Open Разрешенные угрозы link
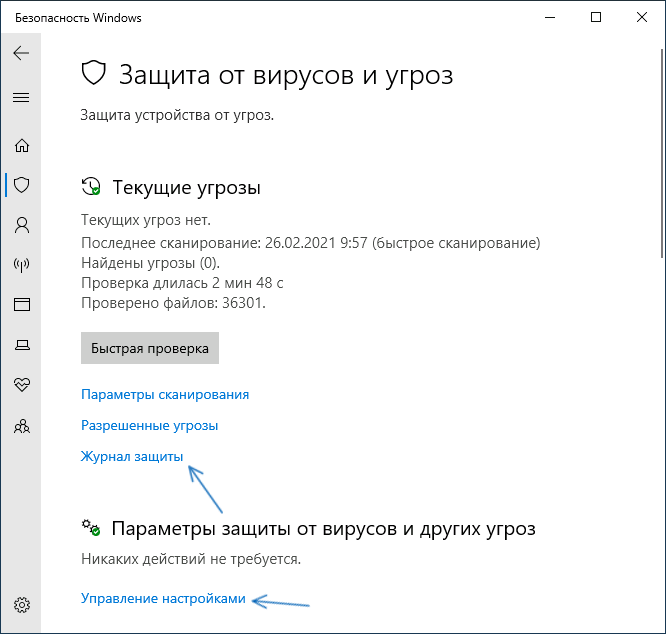This screenshot has height=634, width=666. click(x=150, y=425)
